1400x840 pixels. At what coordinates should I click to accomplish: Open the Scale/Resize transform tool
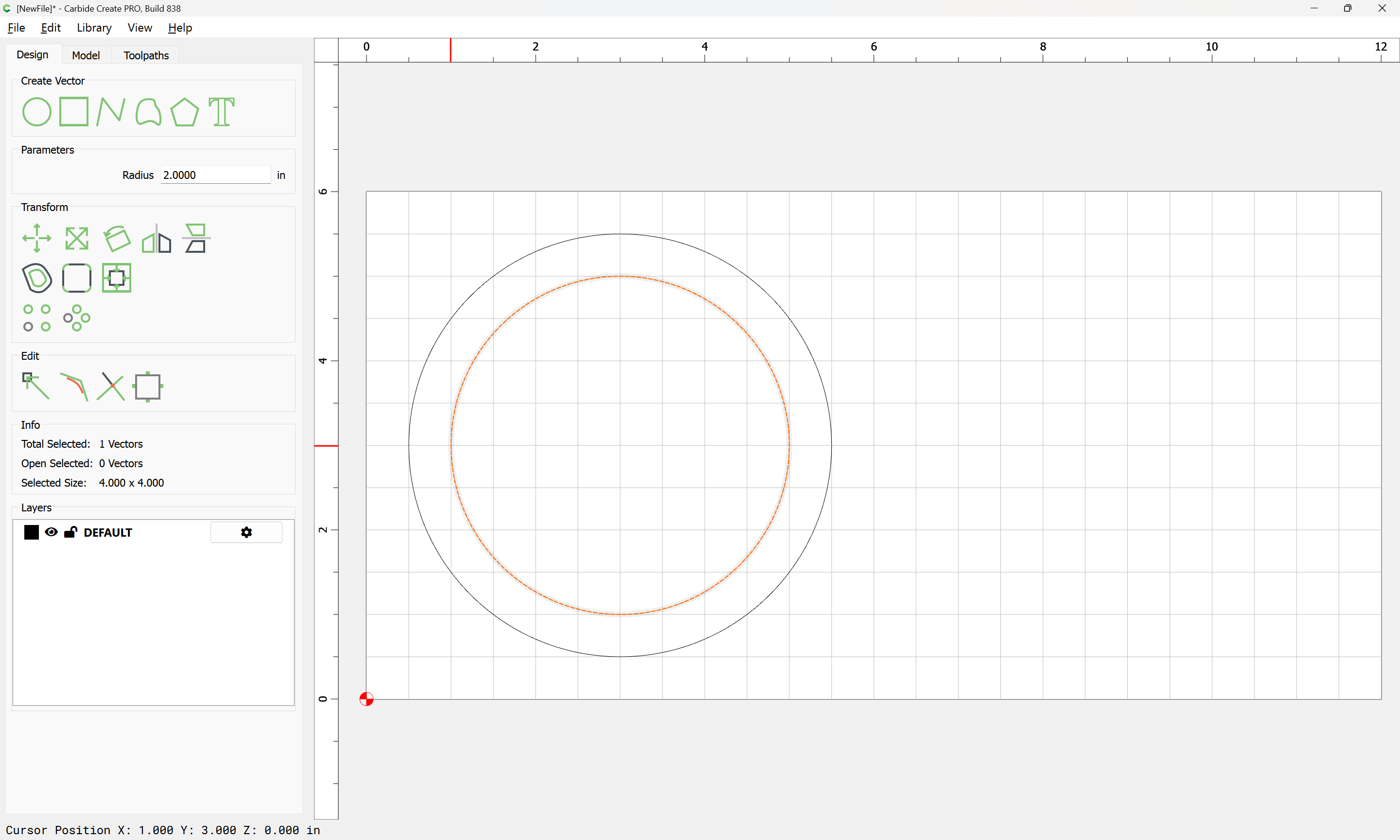[76, 238]
